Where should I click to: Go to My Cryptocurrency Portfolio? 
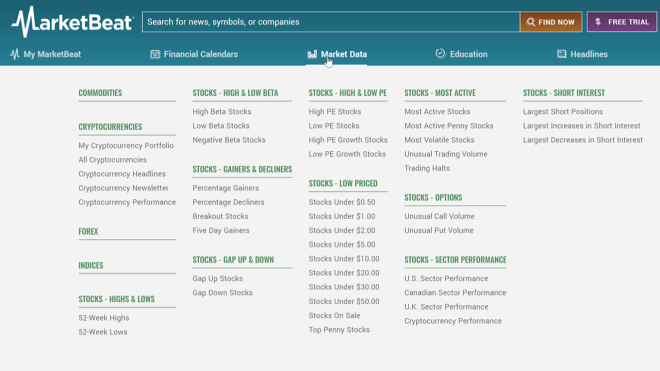click(126, 145)
